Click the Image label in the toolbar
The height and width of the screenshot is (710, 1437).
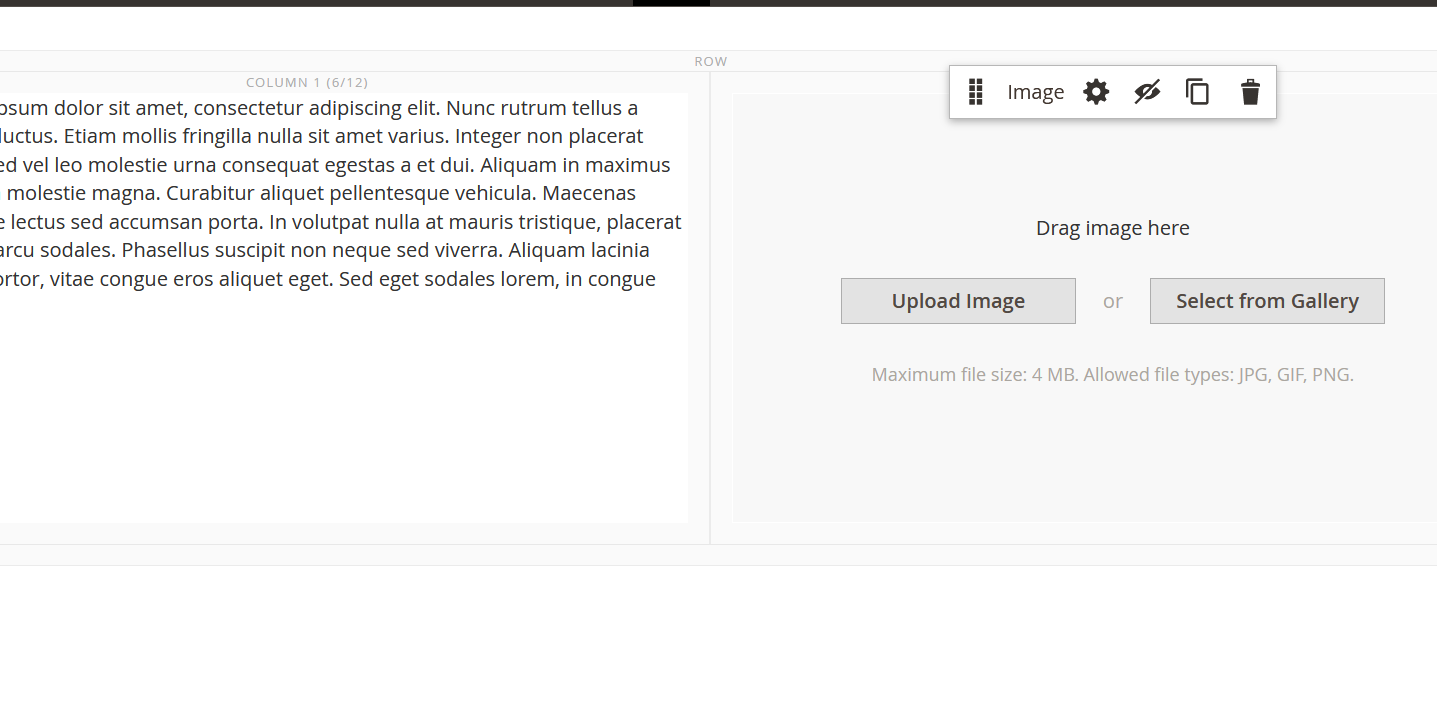click(x=1035, y=92)
